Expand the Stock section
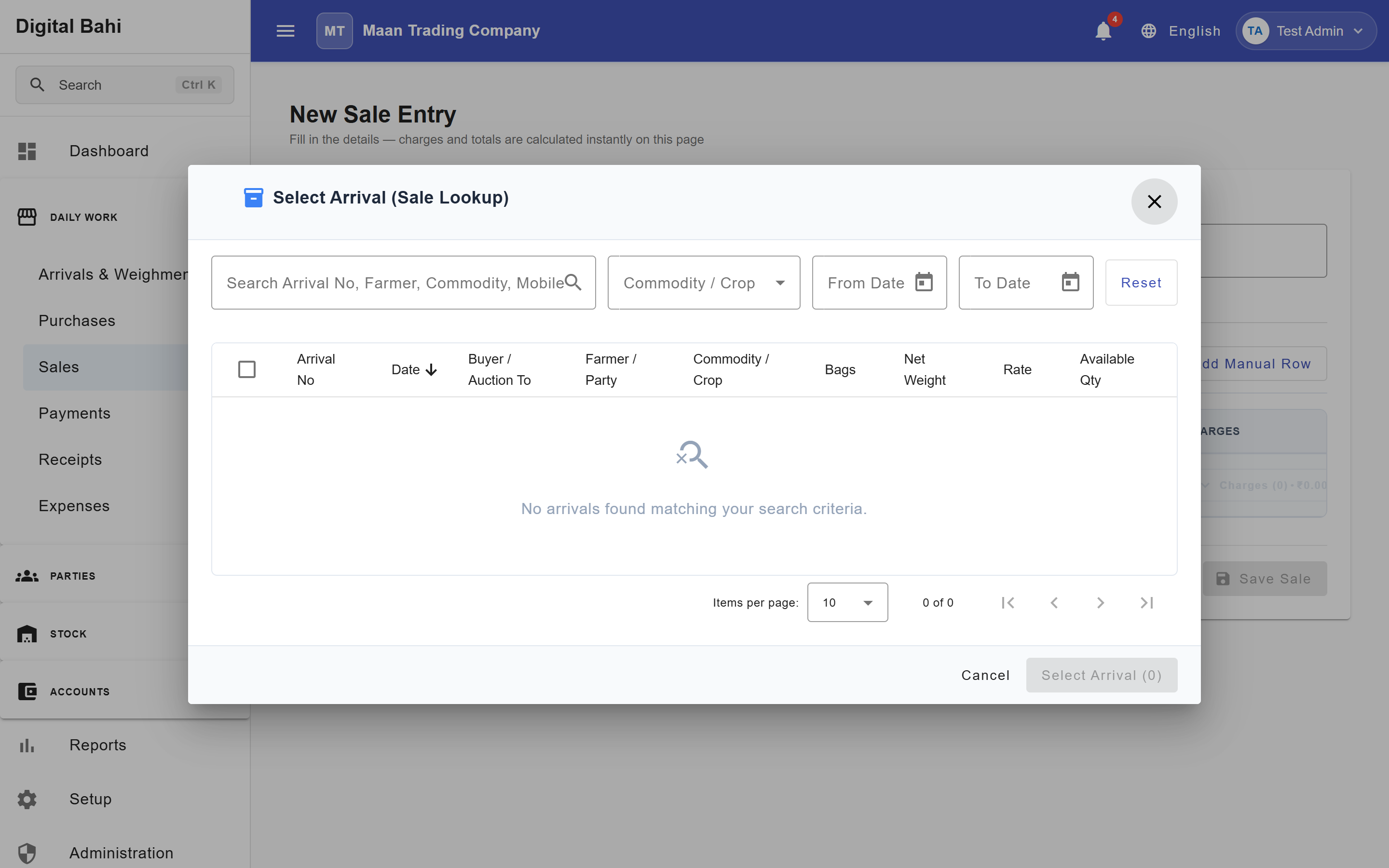The image size is (1389, 868). tap(95, 634)
